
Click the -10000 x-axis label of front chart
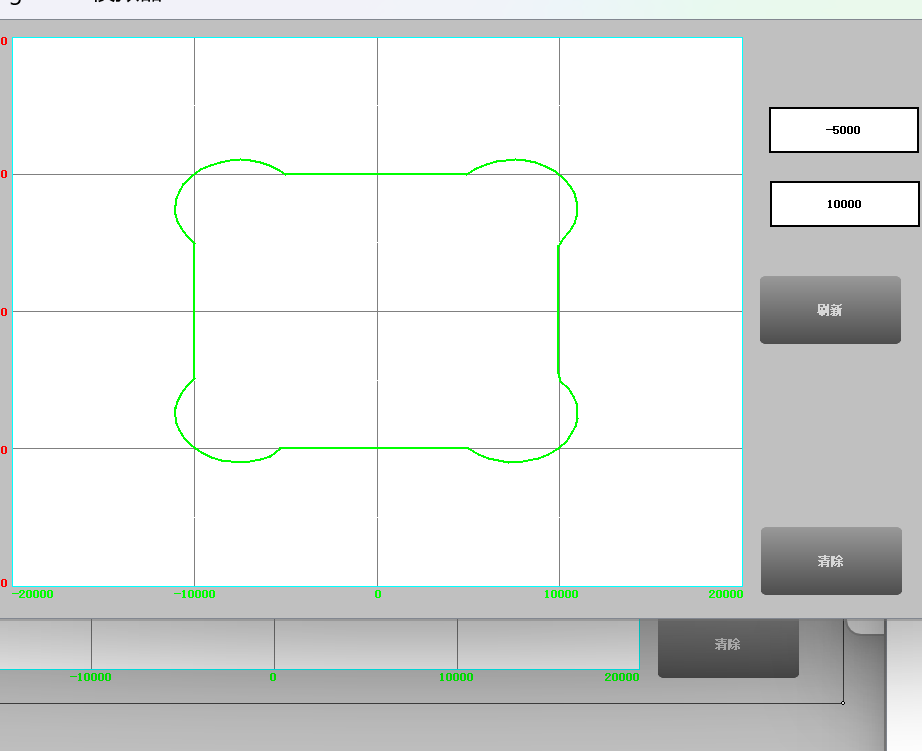pyautogui.click(x=195, y=594)
